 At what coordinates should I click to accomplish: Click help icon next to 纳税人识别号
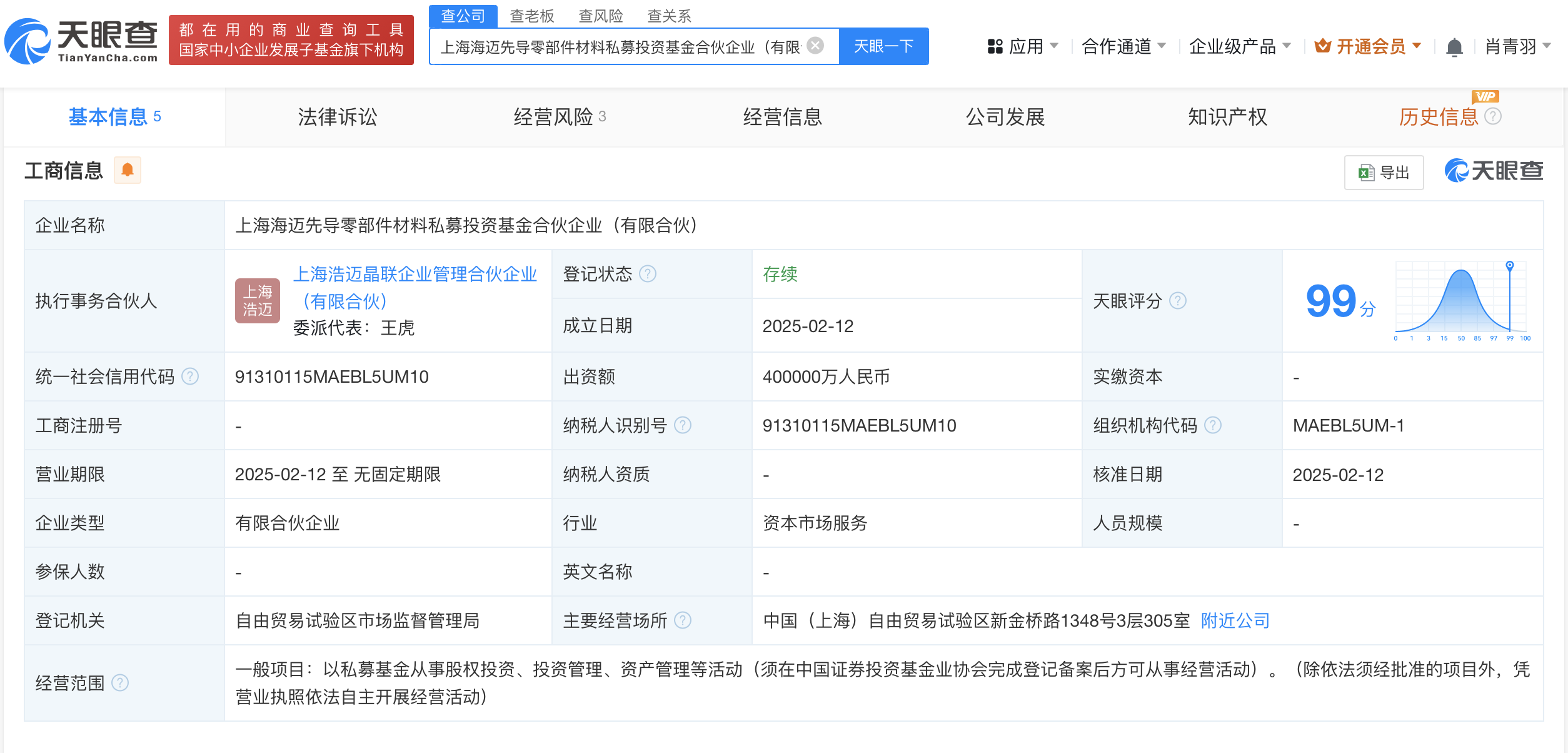coord(683,425)
